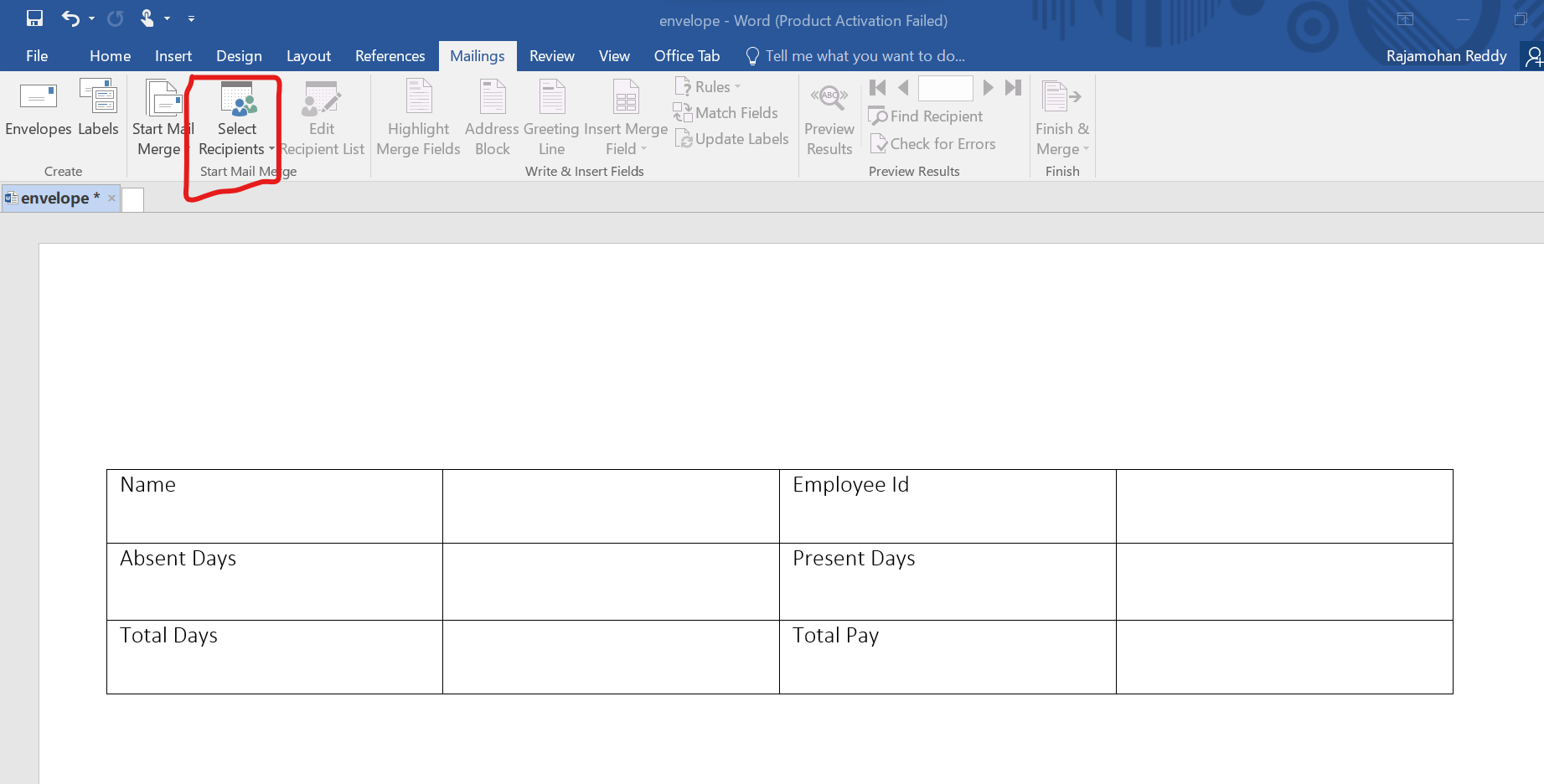Viewport: 1544px width, 784px height.
Task: Switch to the Home tab
Action: point(110,56)
